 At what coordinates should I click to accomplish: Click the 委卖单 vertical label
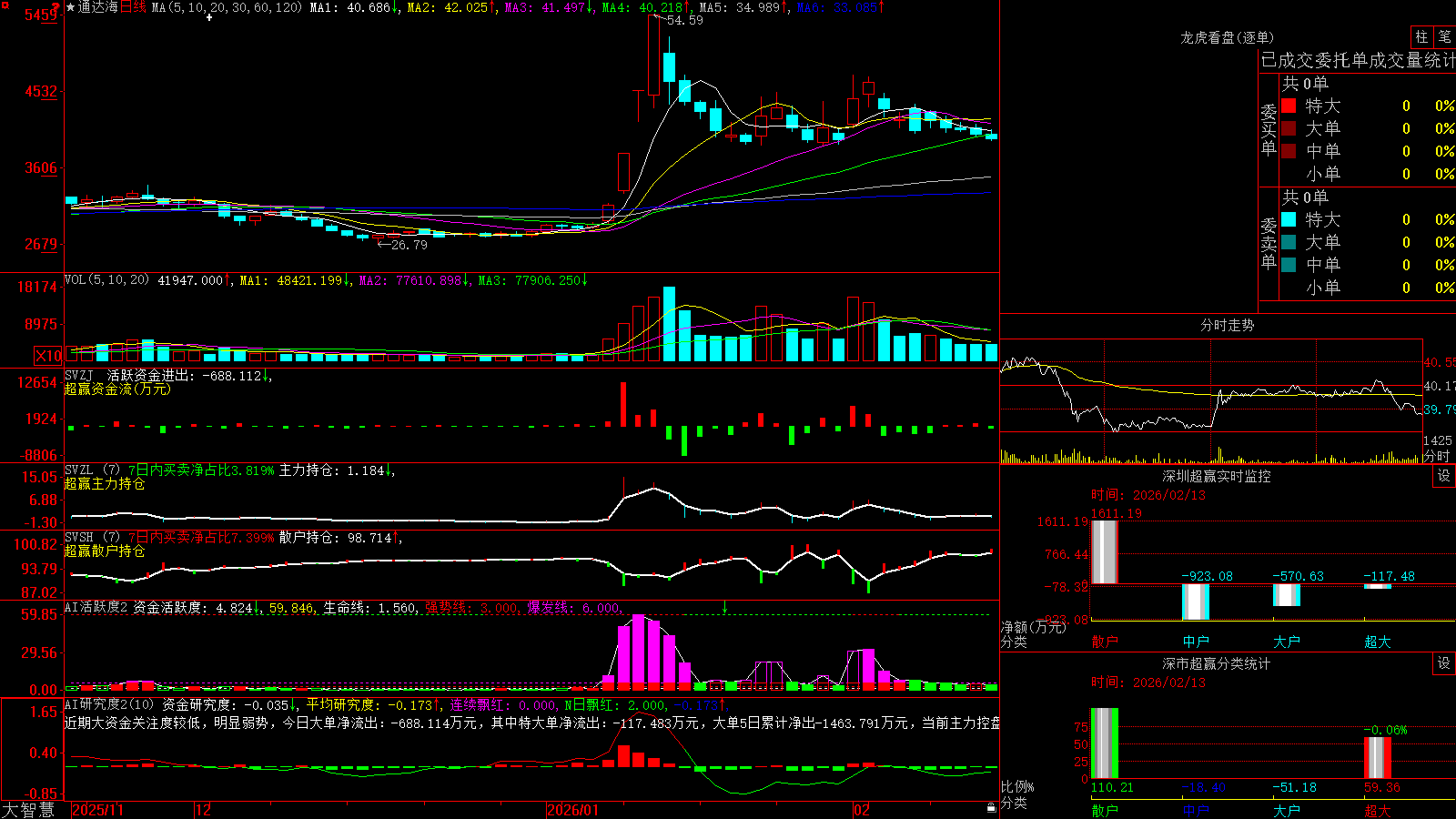(1269, 244)
